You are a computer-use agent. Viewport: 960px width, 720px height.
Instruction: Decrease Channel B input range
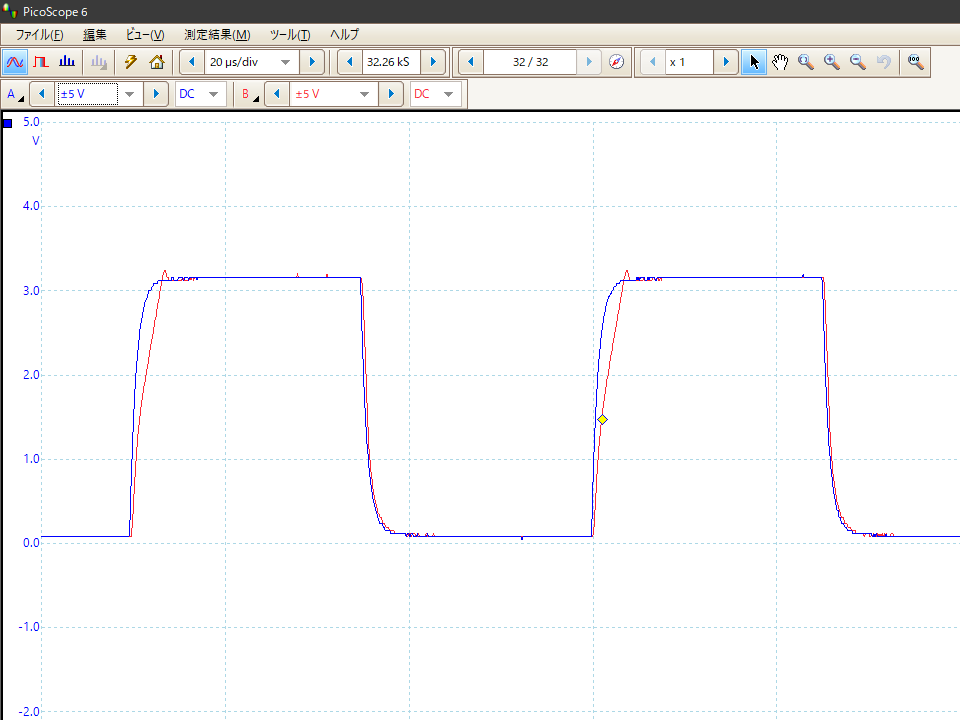[277, 94]
